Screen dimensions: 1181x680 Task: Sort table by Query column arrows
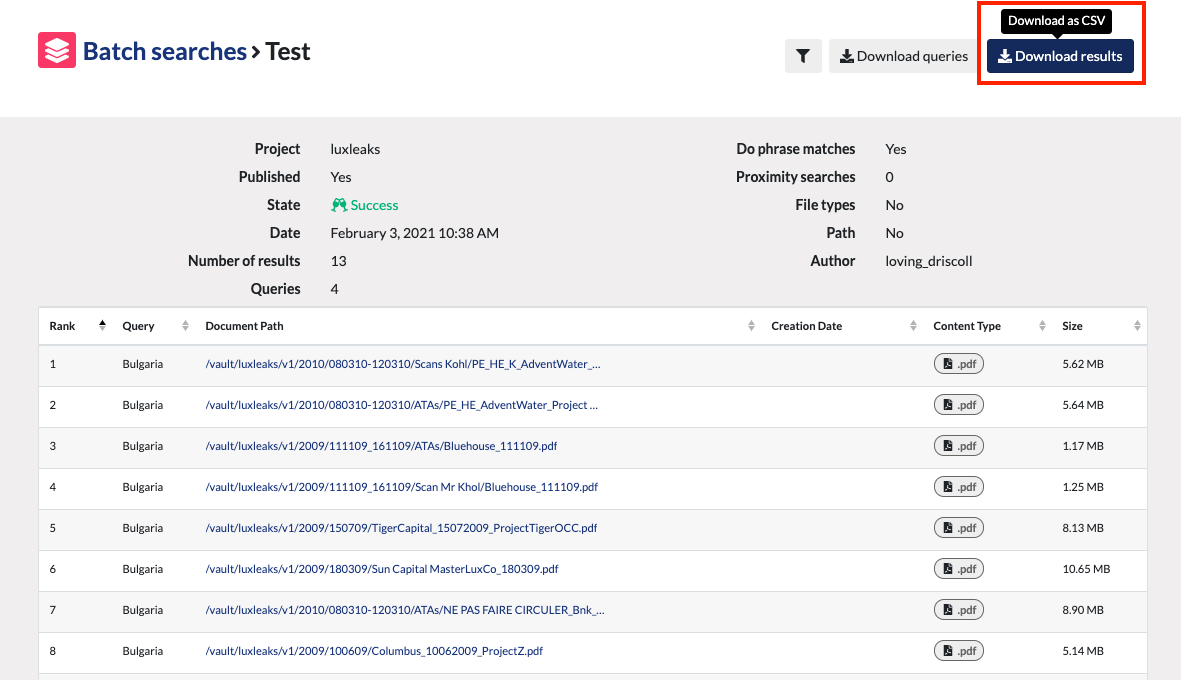click(185, 326)
